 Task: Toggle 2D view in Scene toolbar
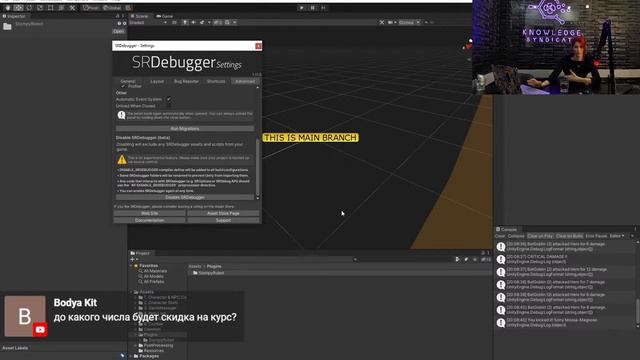point(174,22)
